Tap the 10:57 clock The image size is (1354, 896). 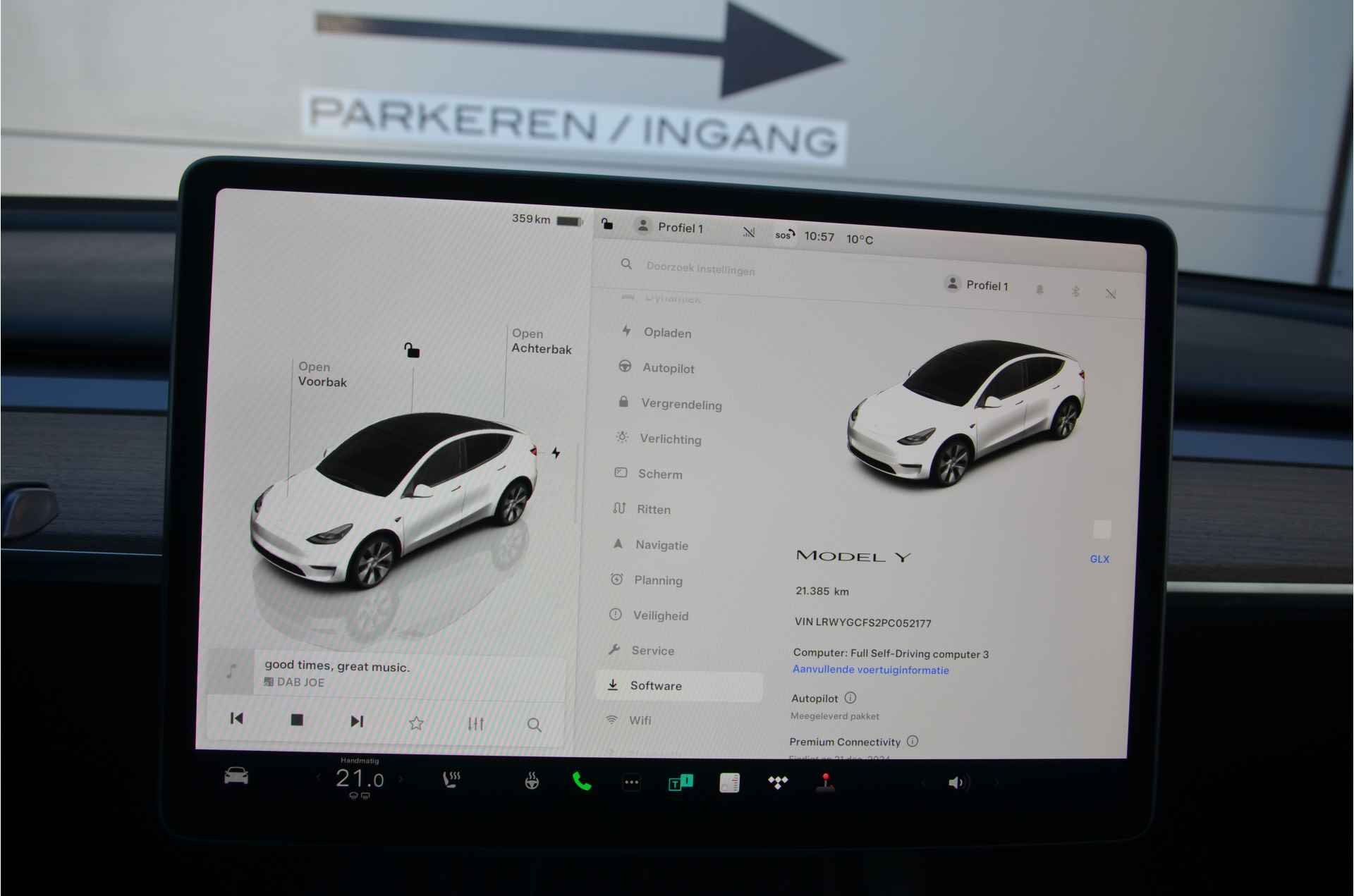(819, 237)
